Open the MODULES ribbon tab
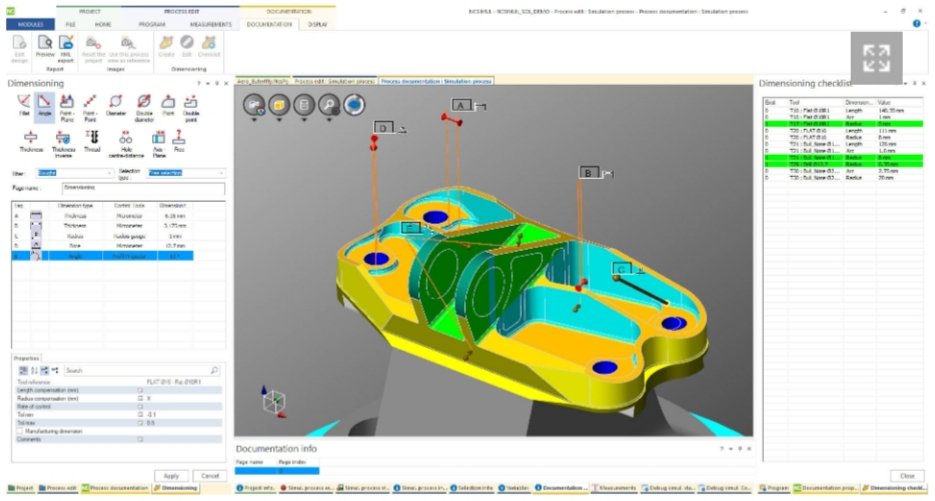The width and height of the screenshot is (935, 501). point(30,24)
